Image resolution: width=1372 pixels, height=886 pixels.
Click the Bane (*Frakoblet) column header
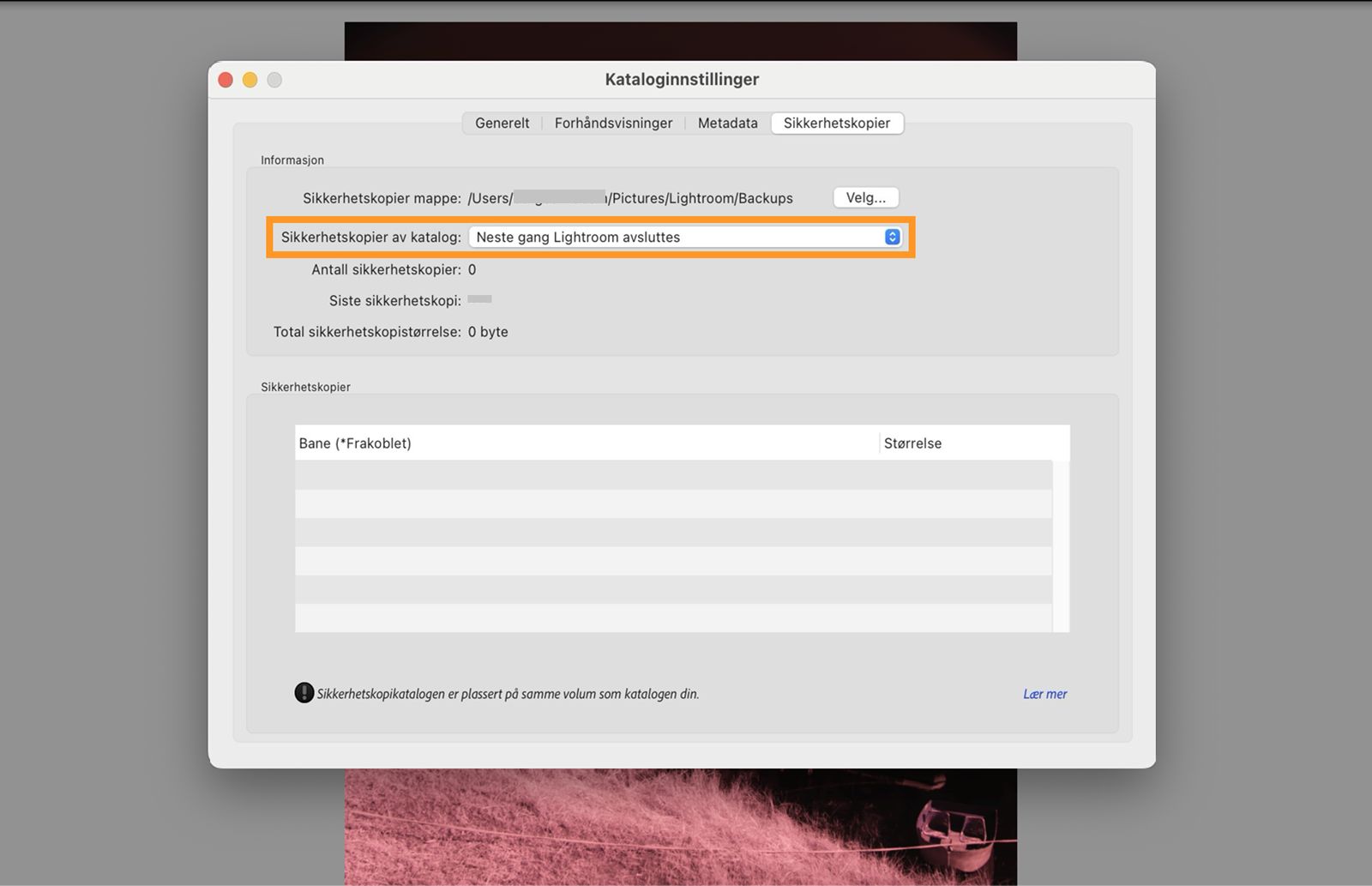click(x=354, y=443)
